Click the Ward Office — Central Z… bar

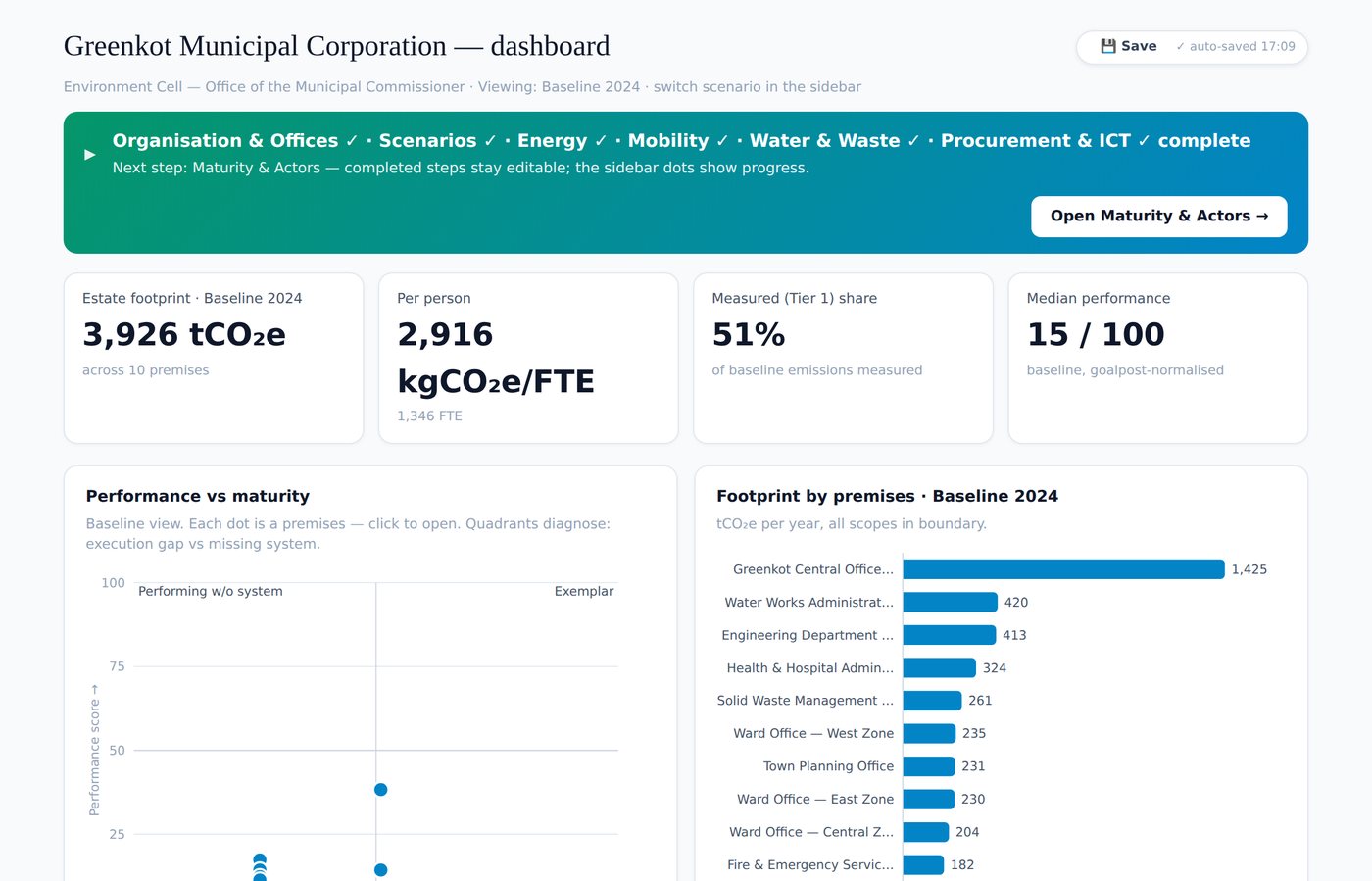tap(925, 832)
